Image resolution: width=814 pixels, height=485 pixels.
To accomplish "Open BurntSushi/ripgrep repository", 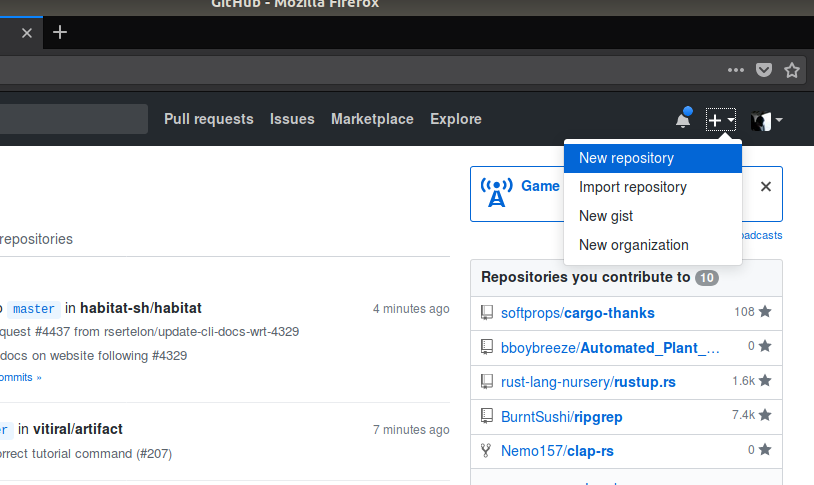I will pyautogui.click(x=562, y=417).
